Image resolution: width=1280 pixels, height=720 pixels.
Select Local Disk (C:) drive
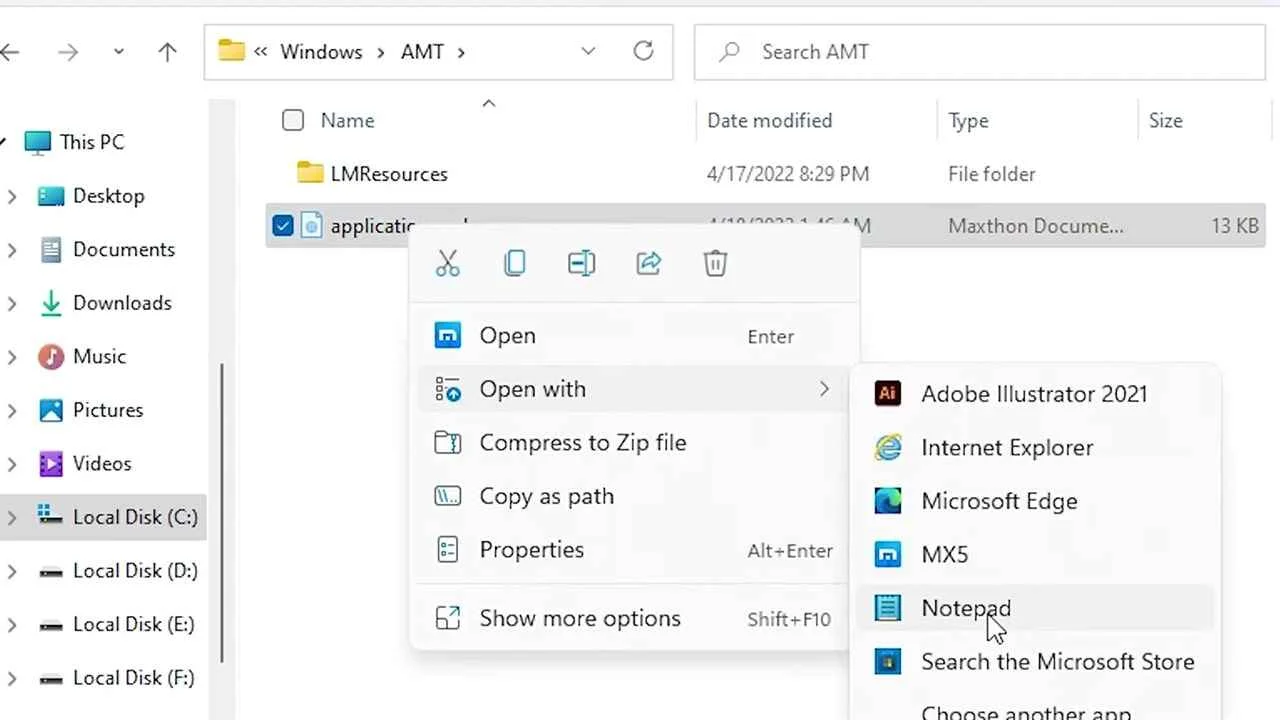click(135, 517)
